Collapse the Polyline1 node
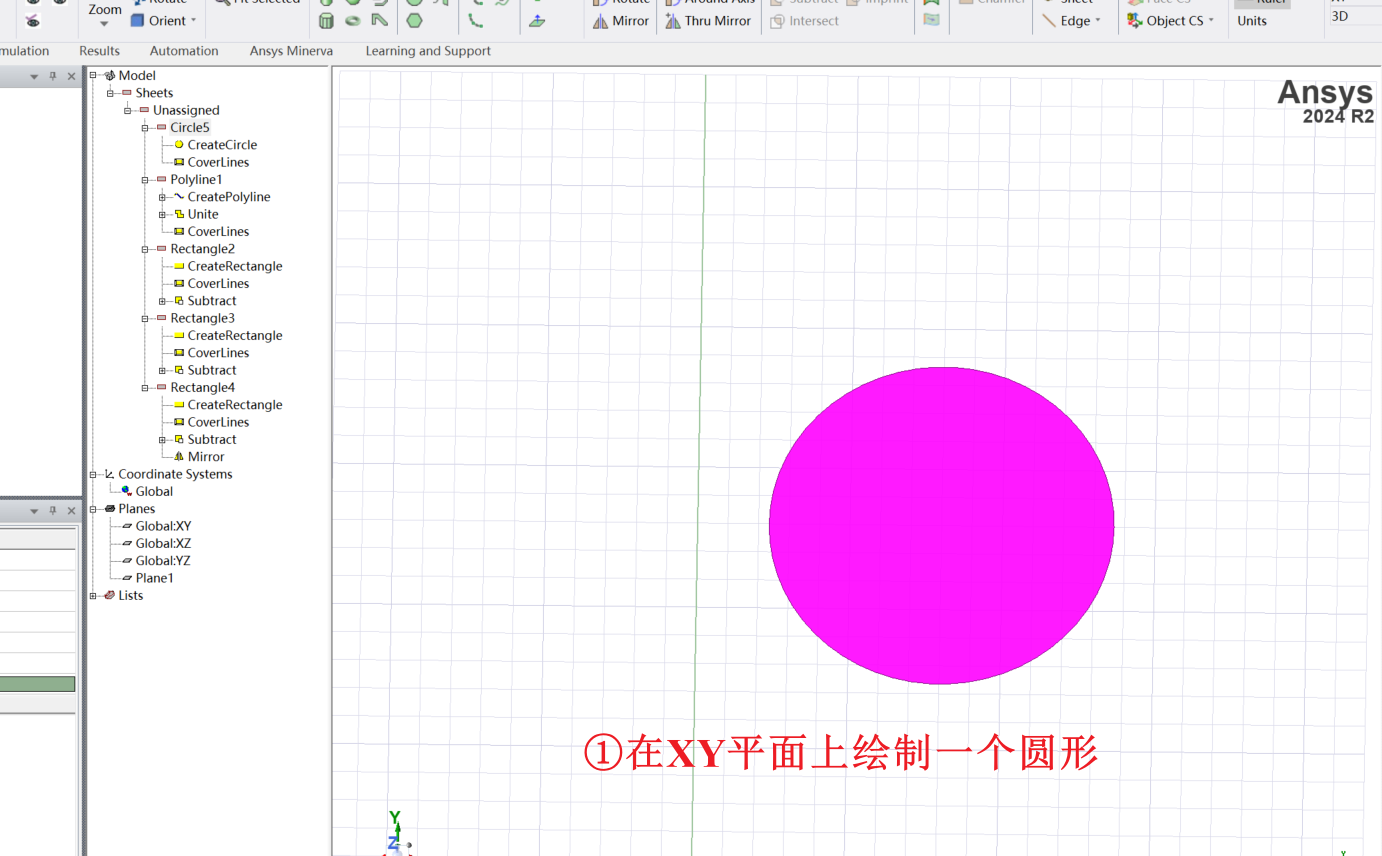This screenshot has width=1382, height=856. (145, 179)
